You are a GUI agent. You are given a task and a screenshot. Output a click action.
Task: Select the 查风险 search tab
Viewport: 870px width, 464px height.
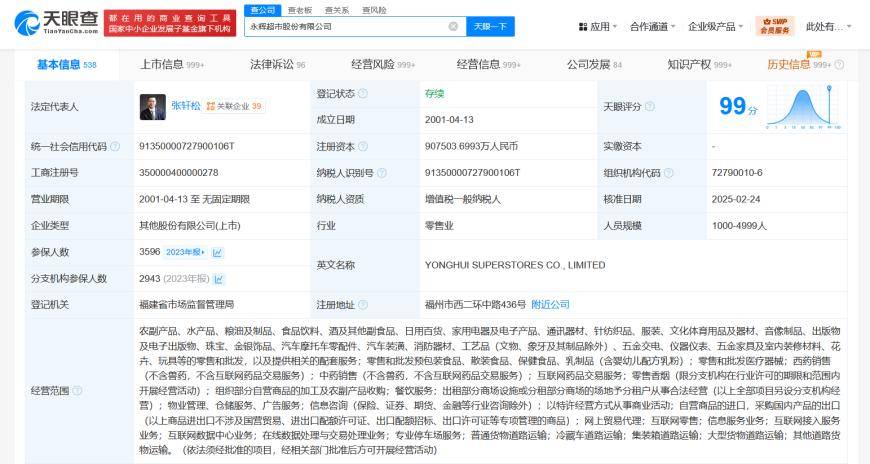click(374, 10)
